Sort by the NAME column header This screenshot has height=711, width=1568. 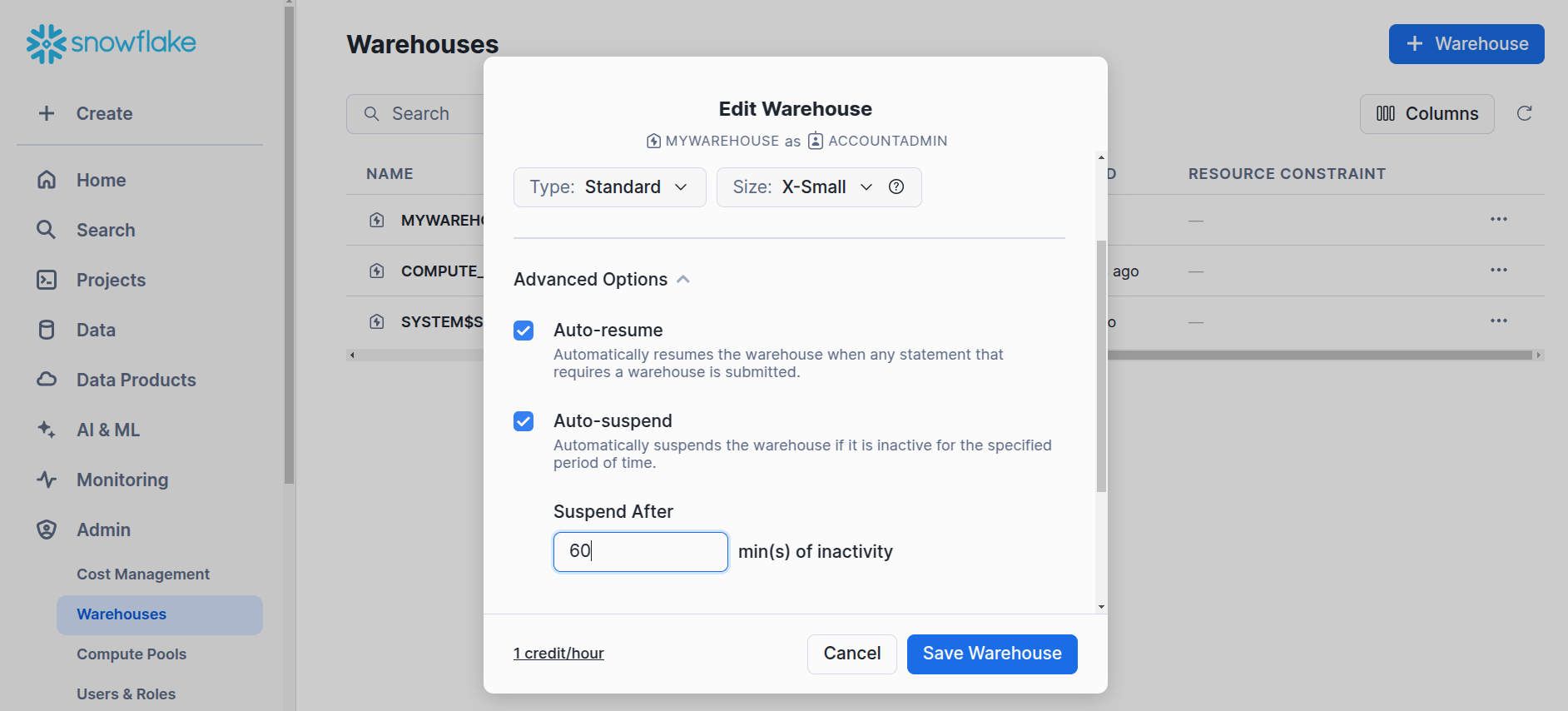(x=390, y=174)
